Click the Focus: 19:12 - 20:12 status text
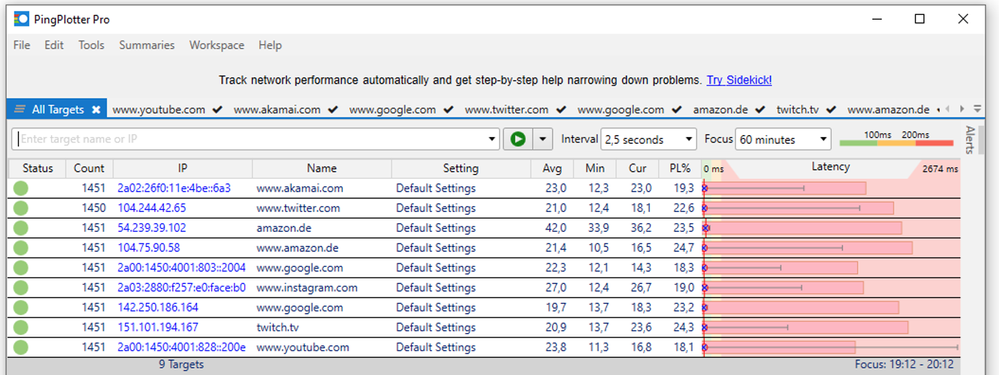The image size is (999, 375). [903, 365]
